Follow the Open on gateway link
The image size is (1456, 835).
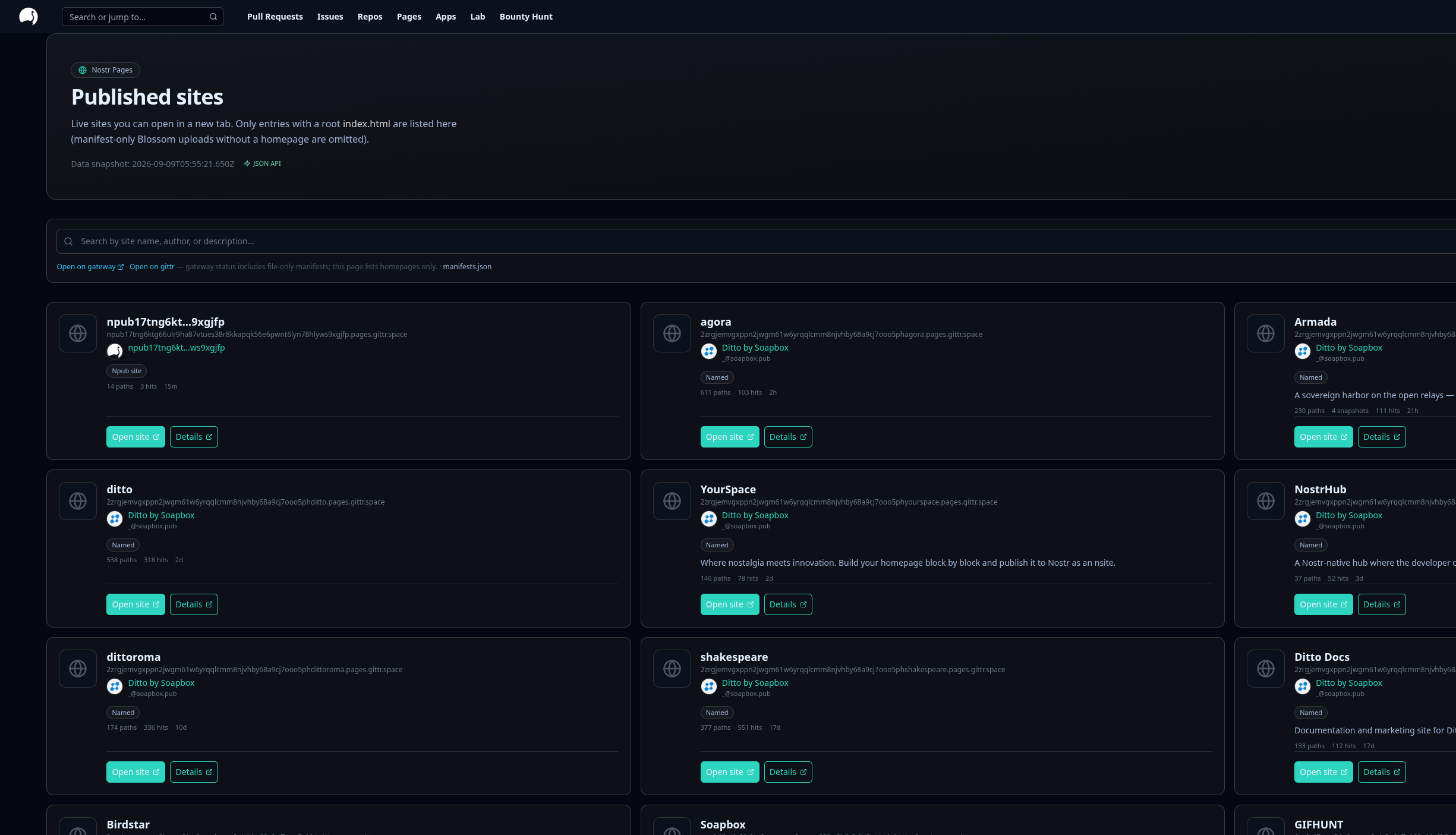[x=90, y=267]
